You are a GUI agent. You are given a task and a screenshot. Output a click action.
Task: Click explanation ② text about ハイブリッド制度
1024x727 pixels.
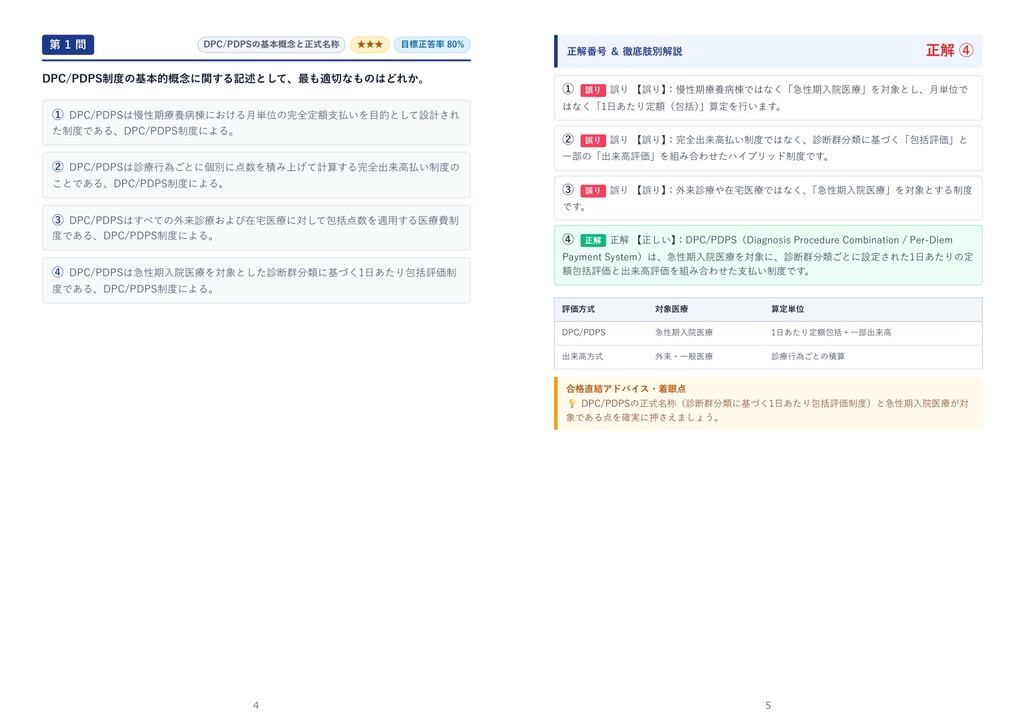767,148
